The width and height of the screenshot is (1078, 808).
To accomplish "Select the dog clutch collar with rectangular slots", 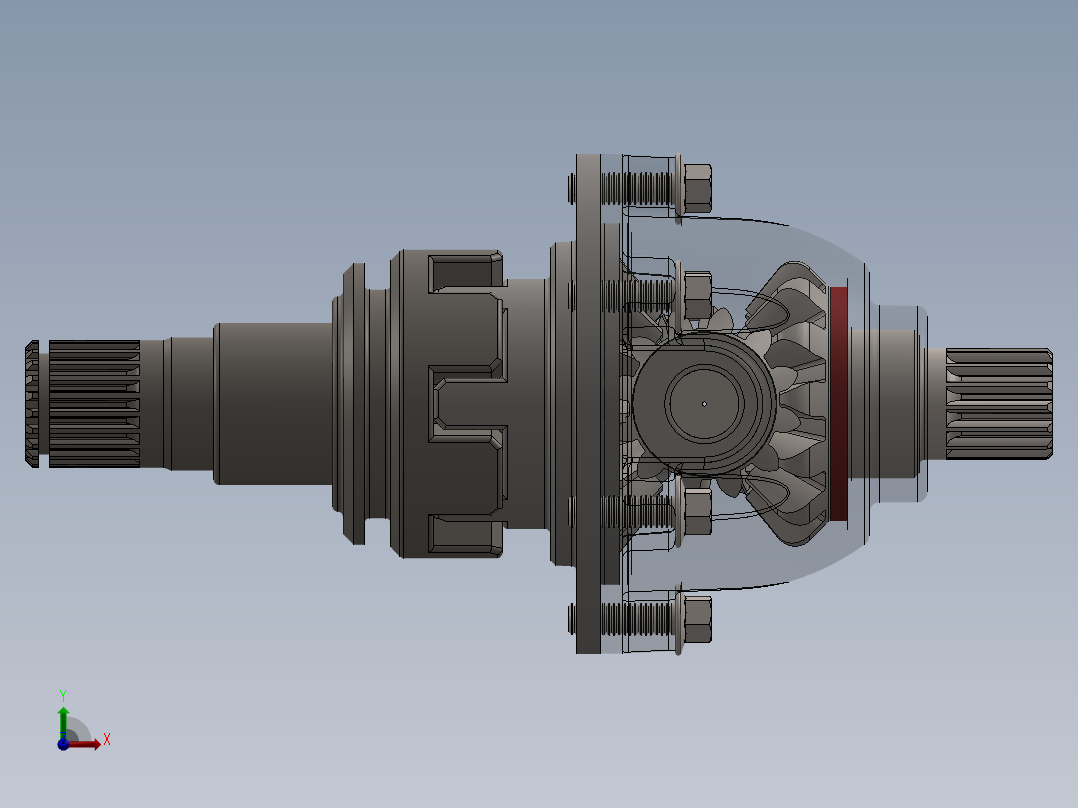I will pos(448,404).
